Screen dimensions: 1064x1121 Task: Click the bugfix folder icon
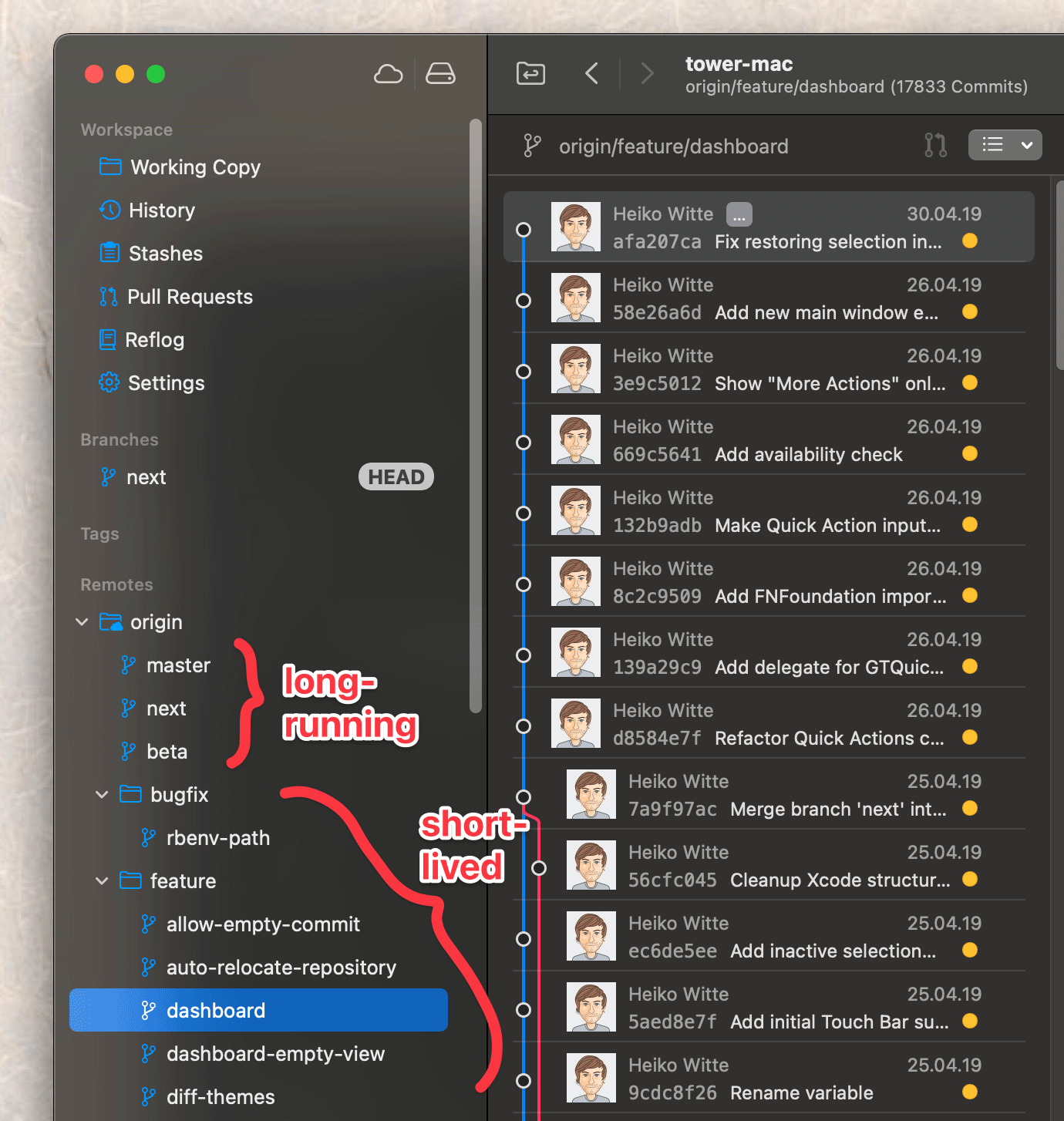pyautogui.click(x=130, y=794)
